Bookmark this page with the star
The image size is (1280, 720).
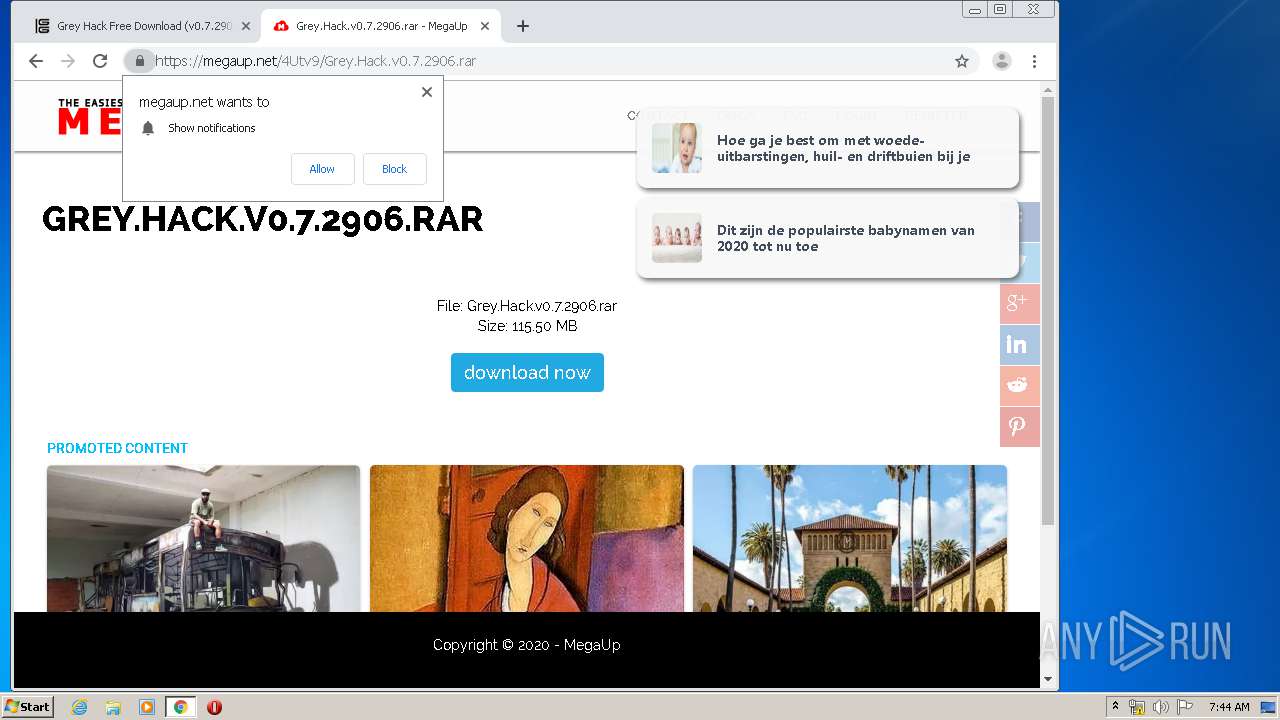coord(962,61)
